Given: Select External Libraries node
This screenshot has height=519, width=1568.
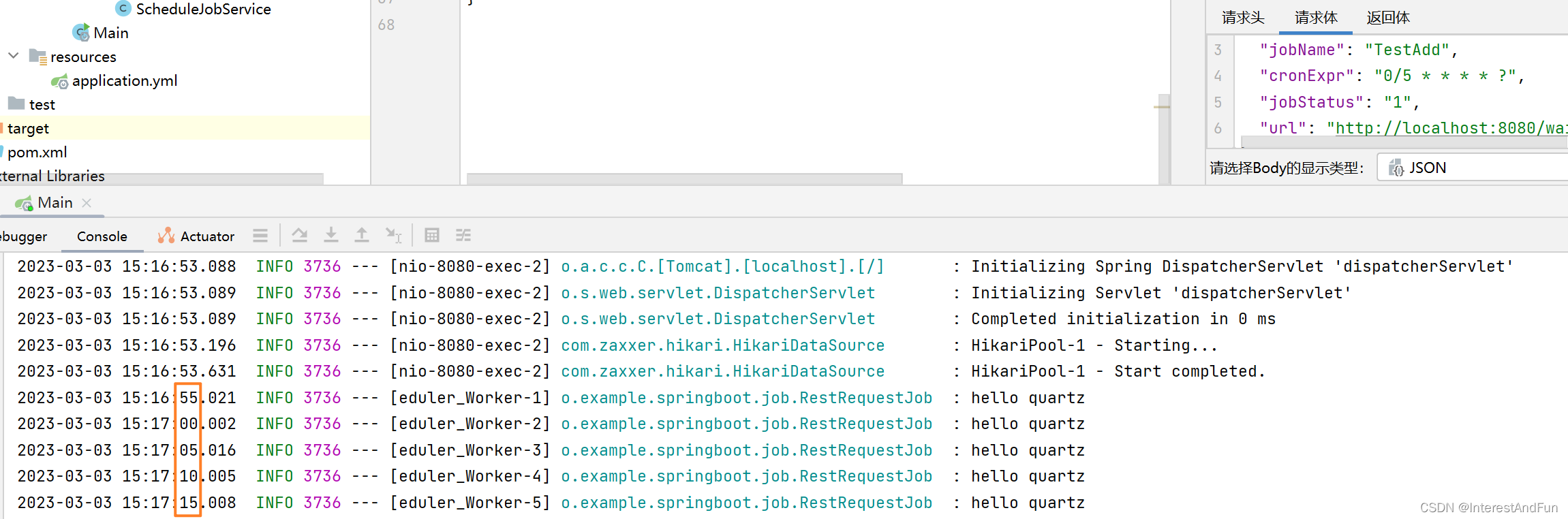Looking at the screenshot, I should pyautogui.click(x=52, y=176).
